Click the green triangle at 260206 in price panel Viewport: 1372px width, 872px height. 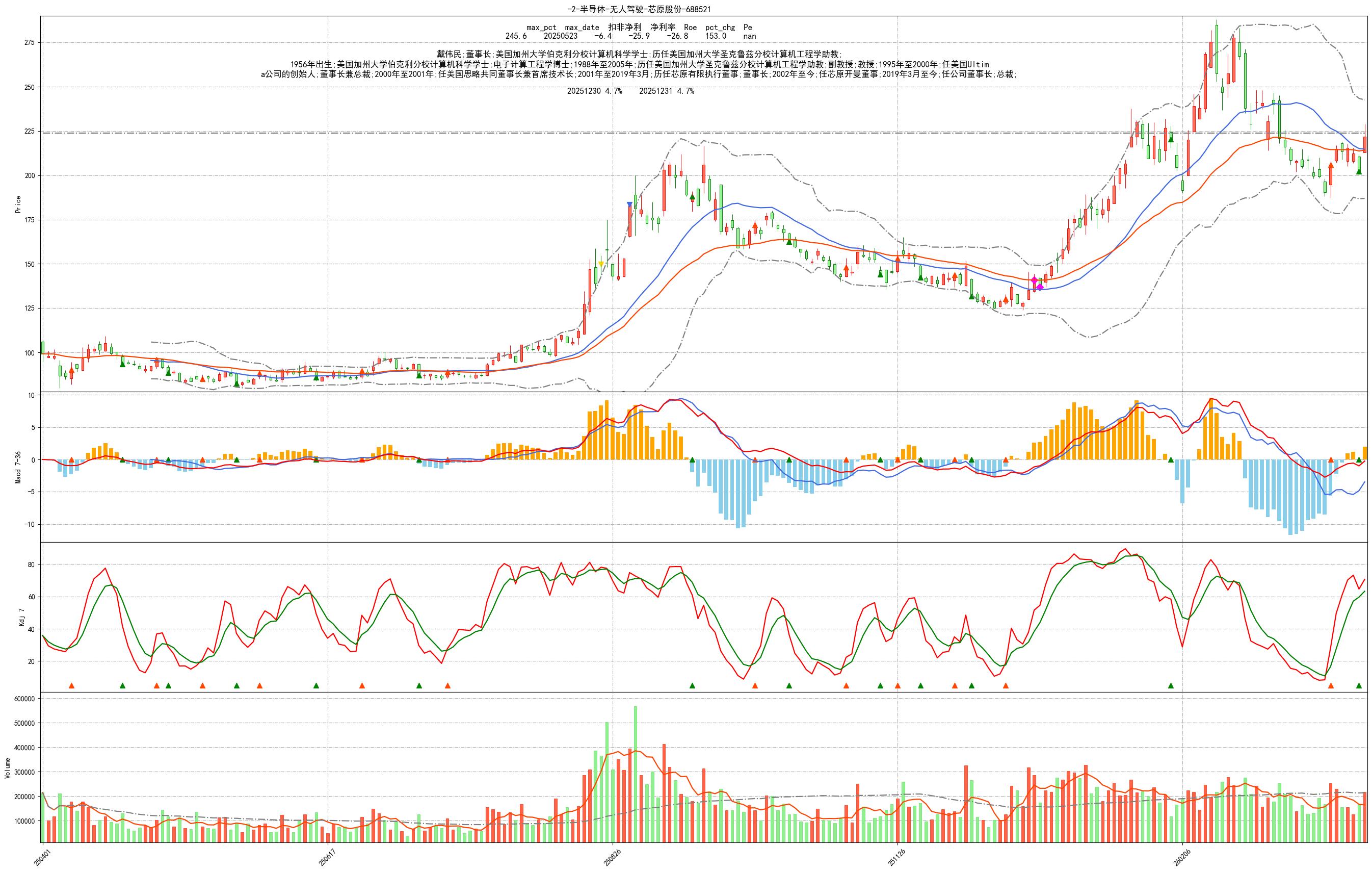point(1171,139)
